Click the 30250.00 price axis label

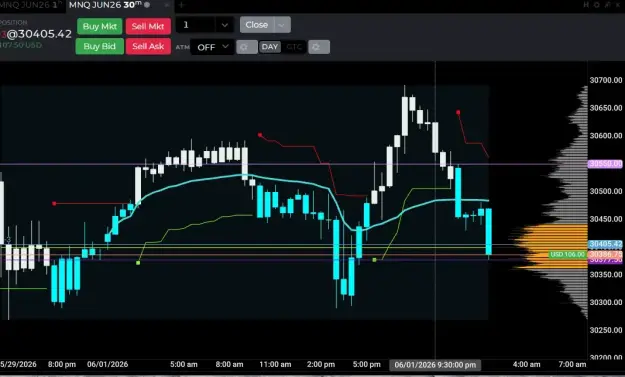605,330
